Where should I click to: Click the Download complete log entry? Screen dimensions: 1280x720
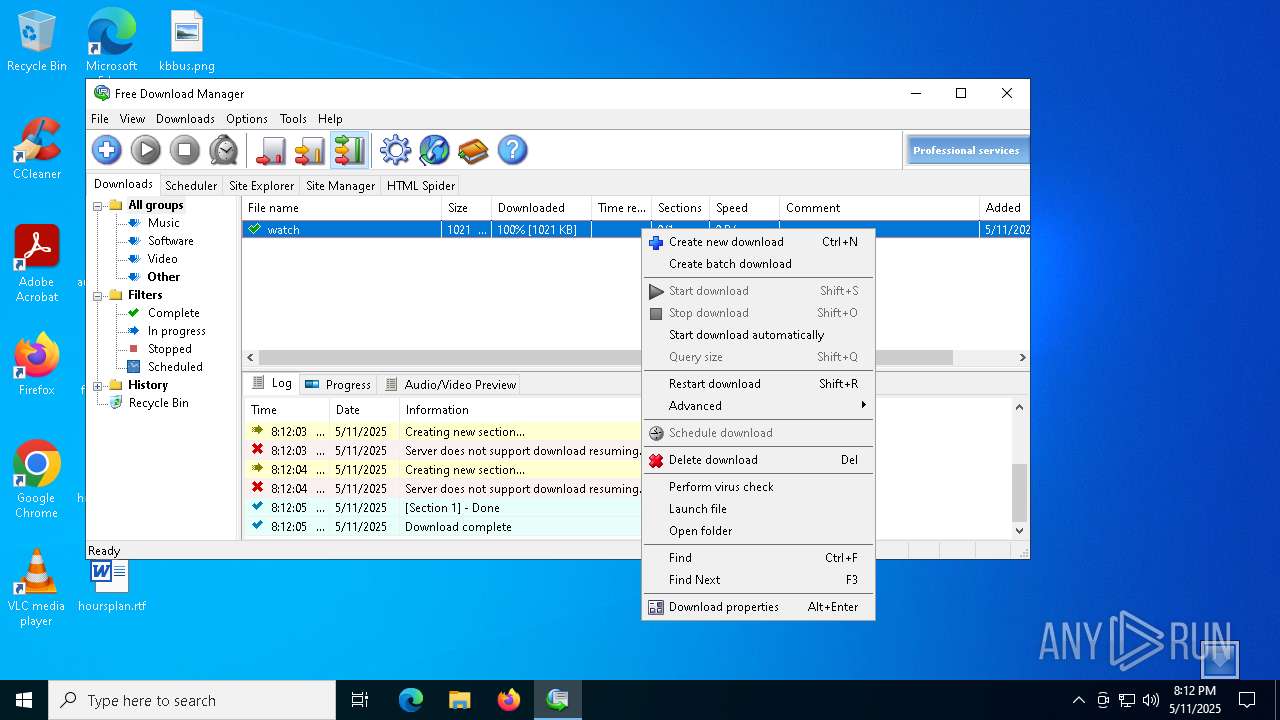pos(458,527)
